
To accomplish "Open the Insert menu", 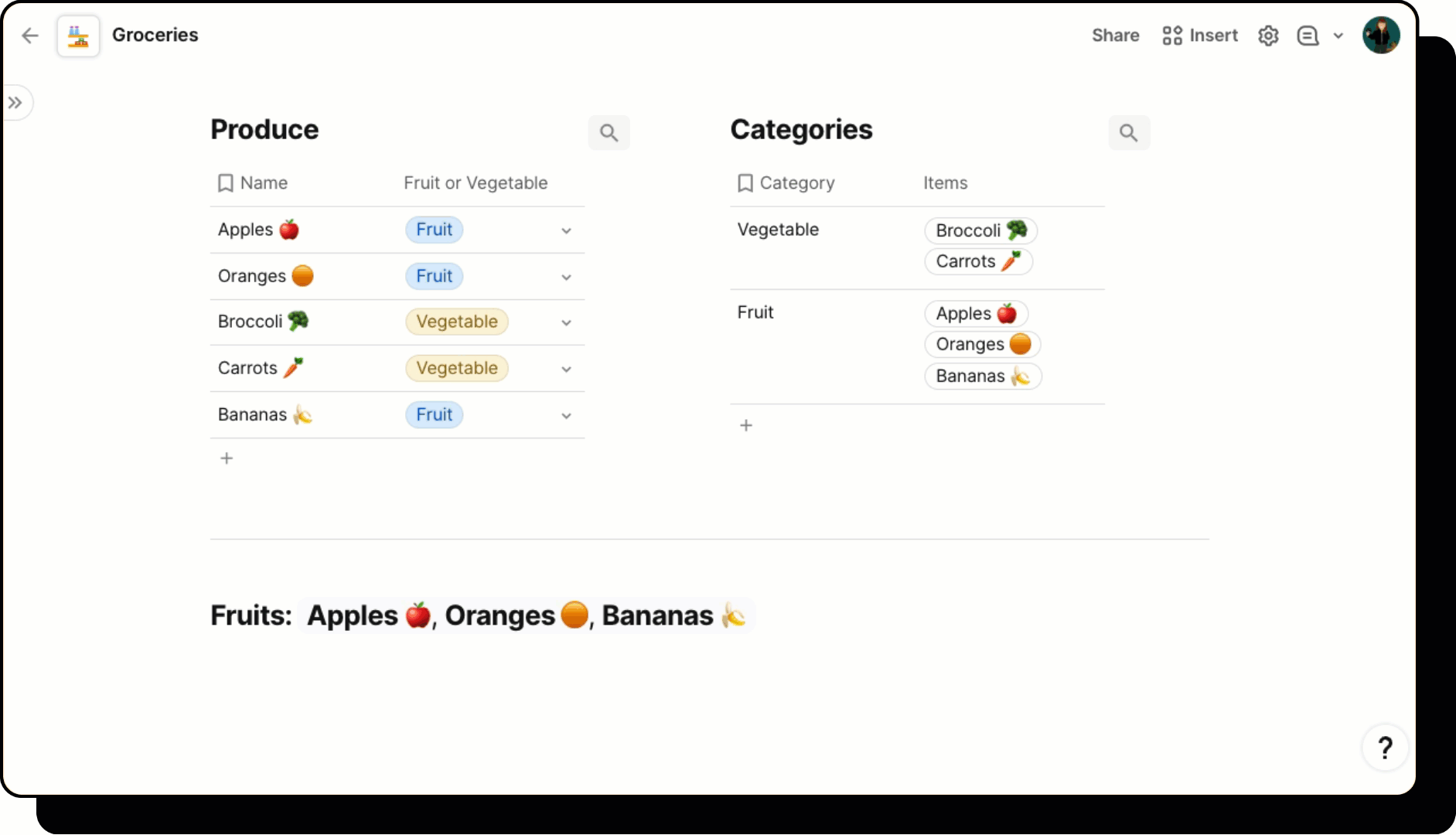I will point(1200,36).
